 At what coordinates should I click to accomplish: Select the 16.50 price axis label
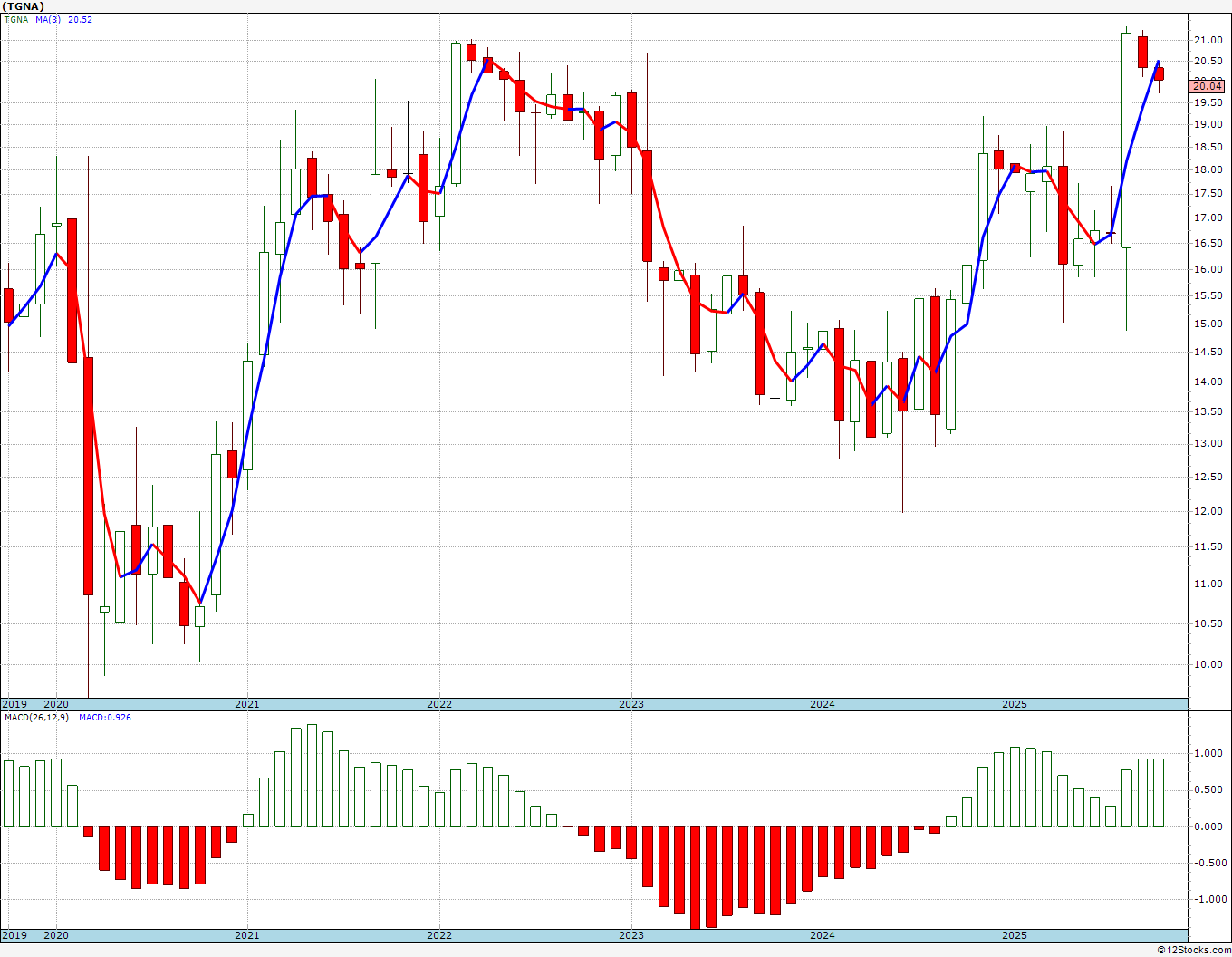click(x=1207, y=244)
